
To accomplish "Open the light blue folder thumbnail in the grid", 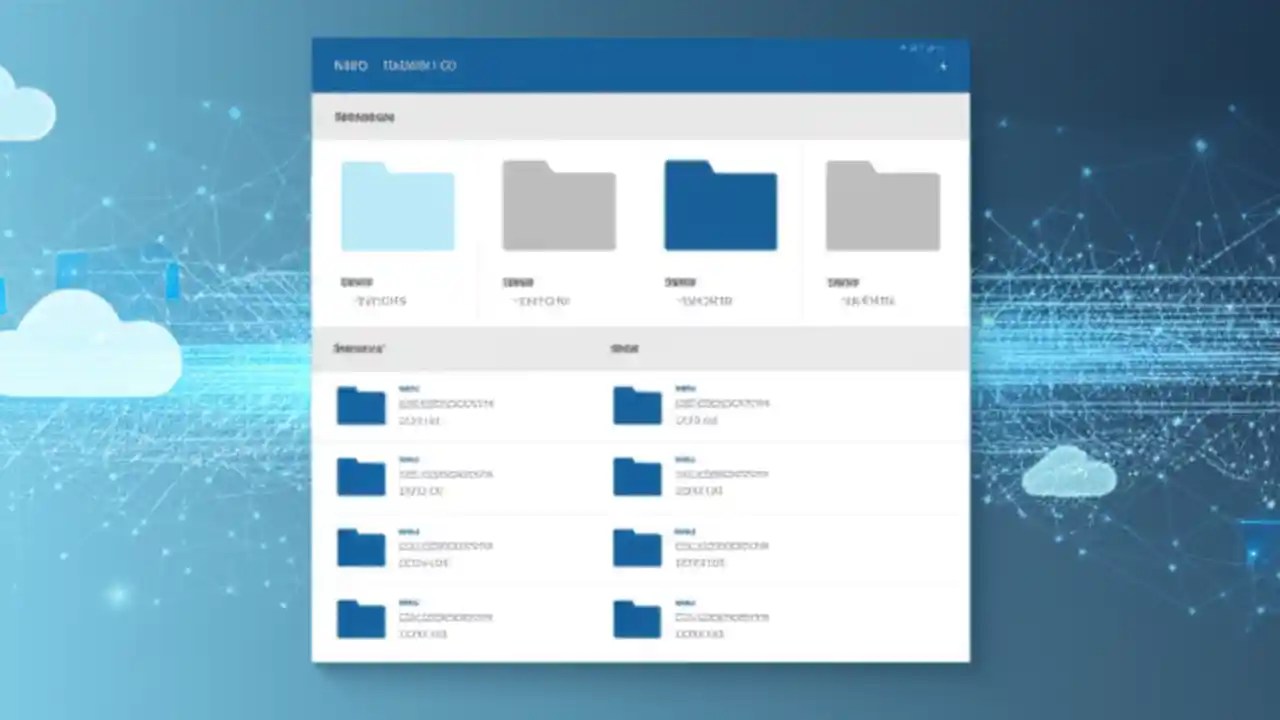I will (x=397, y=205).
